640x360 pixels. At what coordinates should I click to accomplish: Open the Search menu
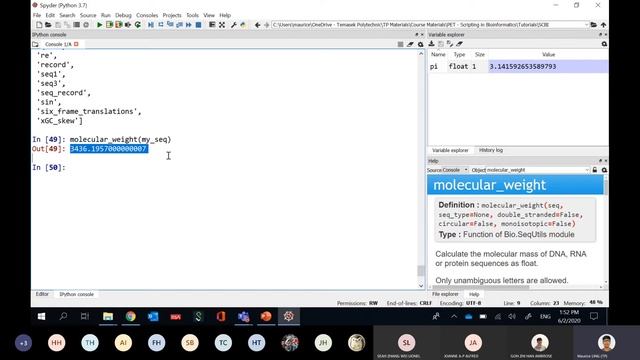click(67, 15)
